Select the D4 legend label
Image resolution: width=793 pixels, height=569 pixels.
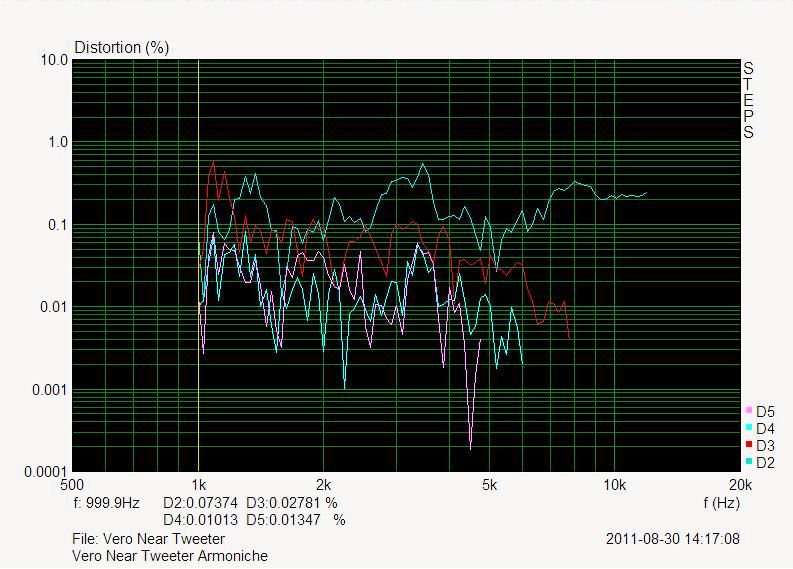(765, 429)
